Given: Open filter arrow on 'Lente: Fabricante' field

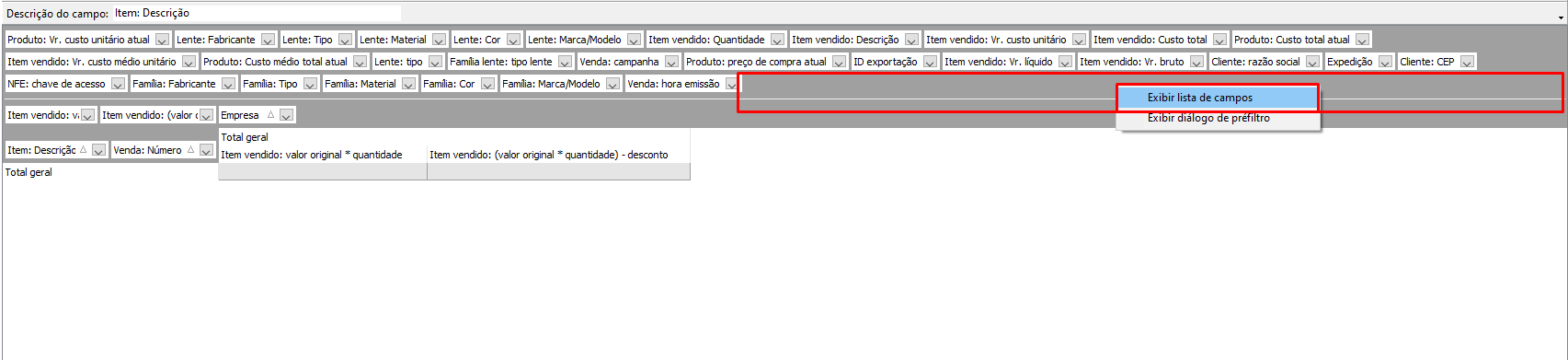Looking at the screenshot, I should [x=268, y=40].
